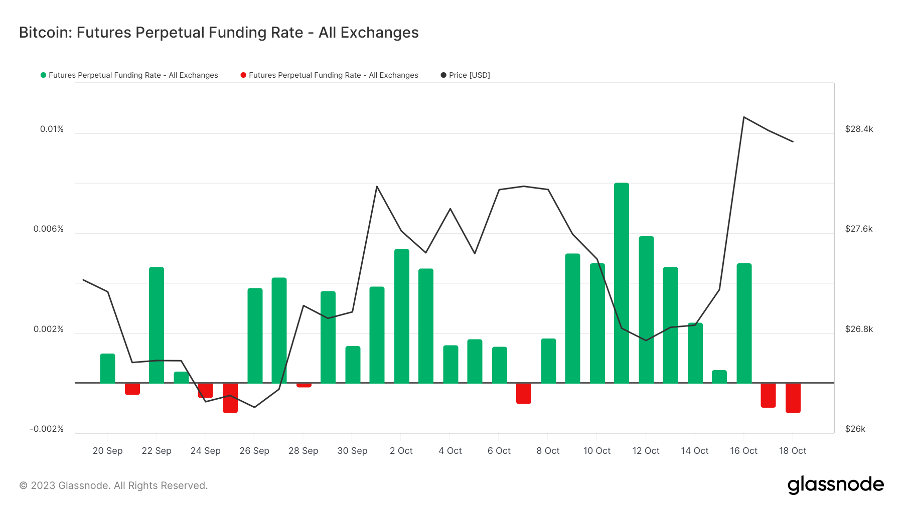Click the $26k right axis label
904x508 pixels.
(856, 430)
